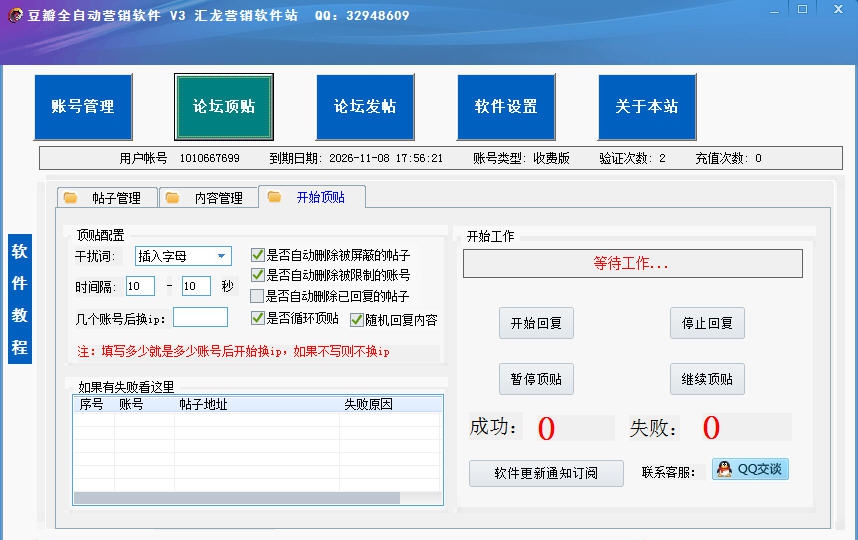858x540 pixels.
Task: Enable 是否自动删除已回复的帖子 checkbox
Action: click(257, 296)
